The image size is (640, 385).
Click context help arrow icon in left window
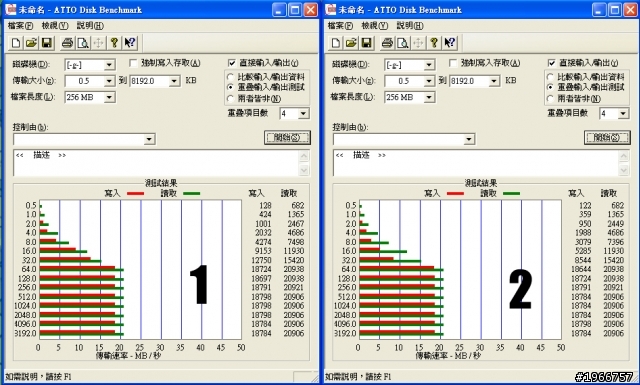[130, 42]
